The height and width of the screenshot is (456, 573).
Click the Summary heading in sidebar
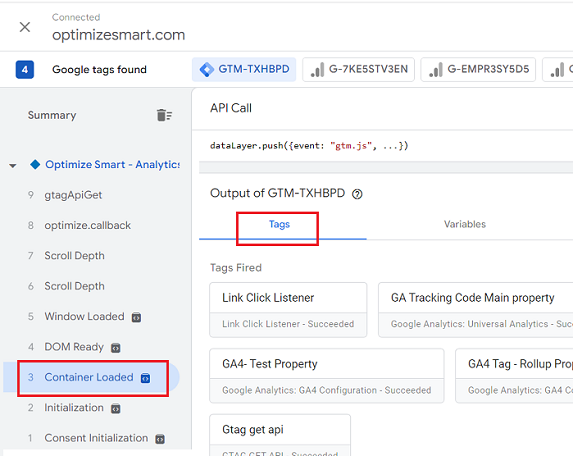point(52,115)
